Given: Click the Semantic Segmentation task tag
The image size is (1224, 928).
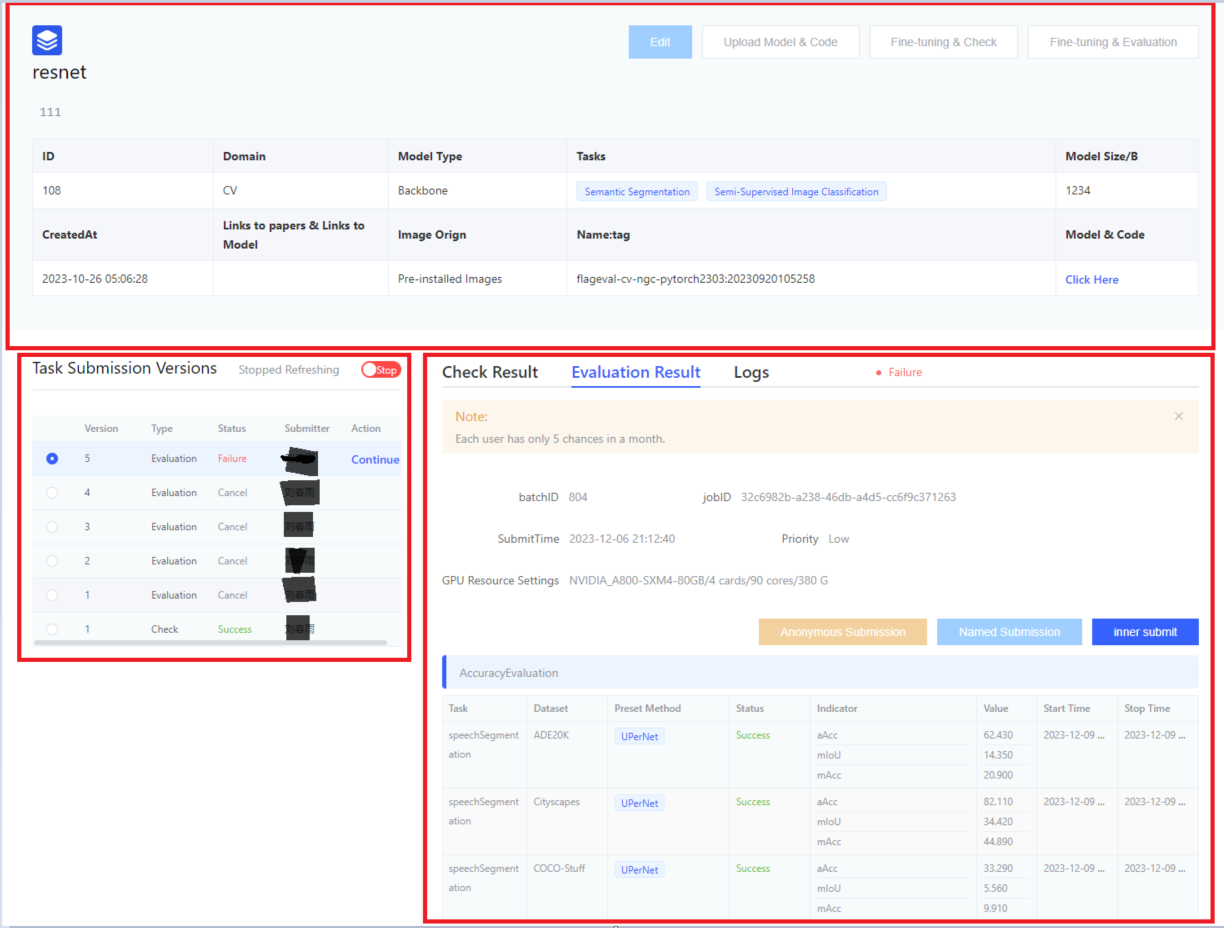Looking at the screenshot, I should pyautogui.click(x=637, y=192).
